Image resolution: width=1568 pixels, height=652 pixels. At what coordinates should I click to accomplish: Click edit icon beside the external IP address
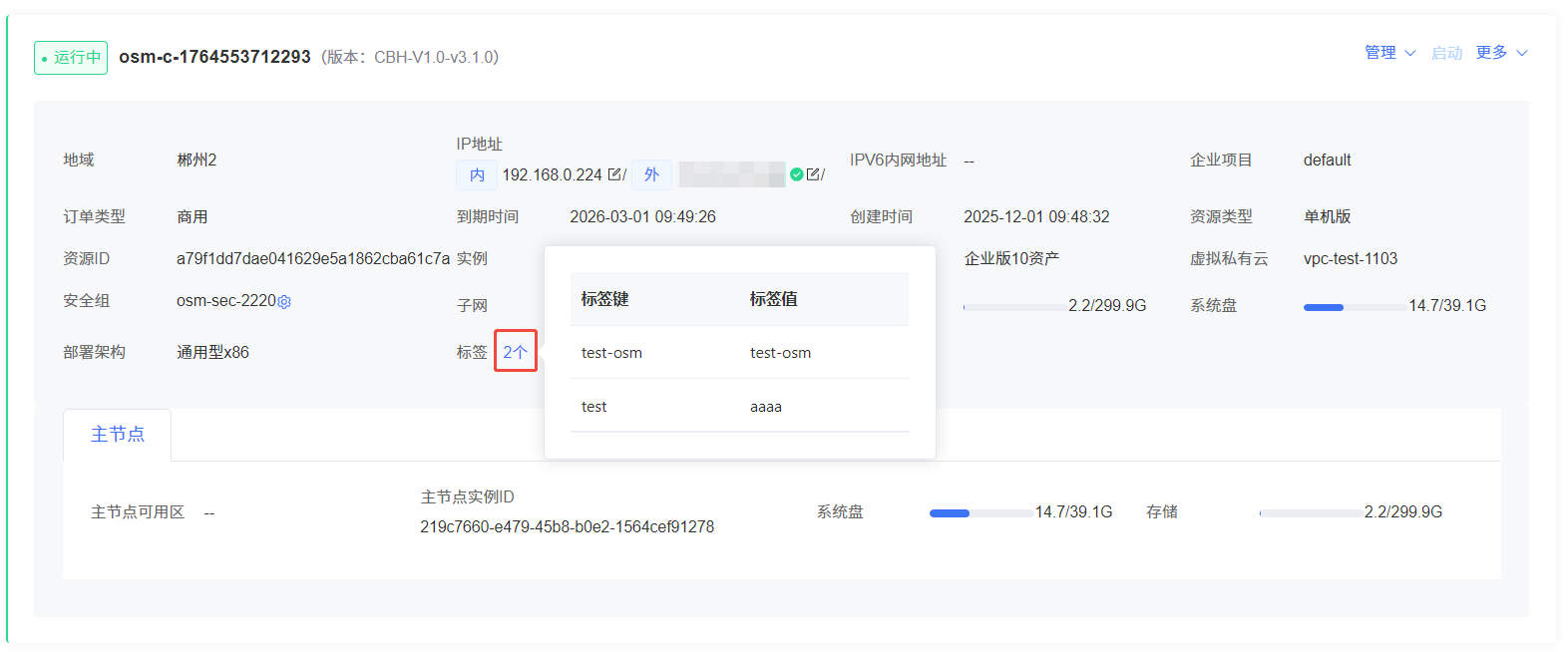point(814,174)
